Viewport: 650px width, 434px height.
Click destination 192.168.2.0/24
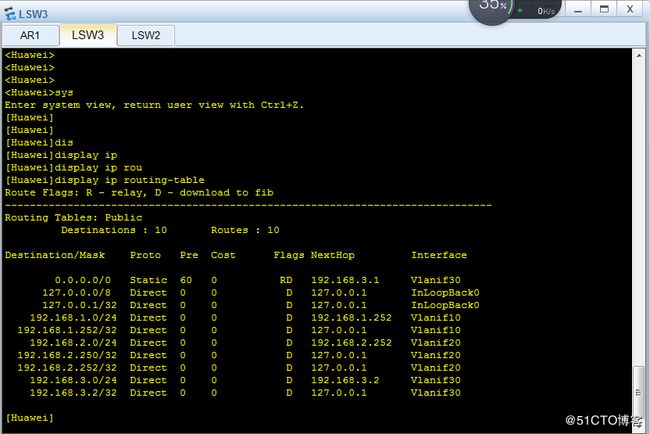pos(73,343)
